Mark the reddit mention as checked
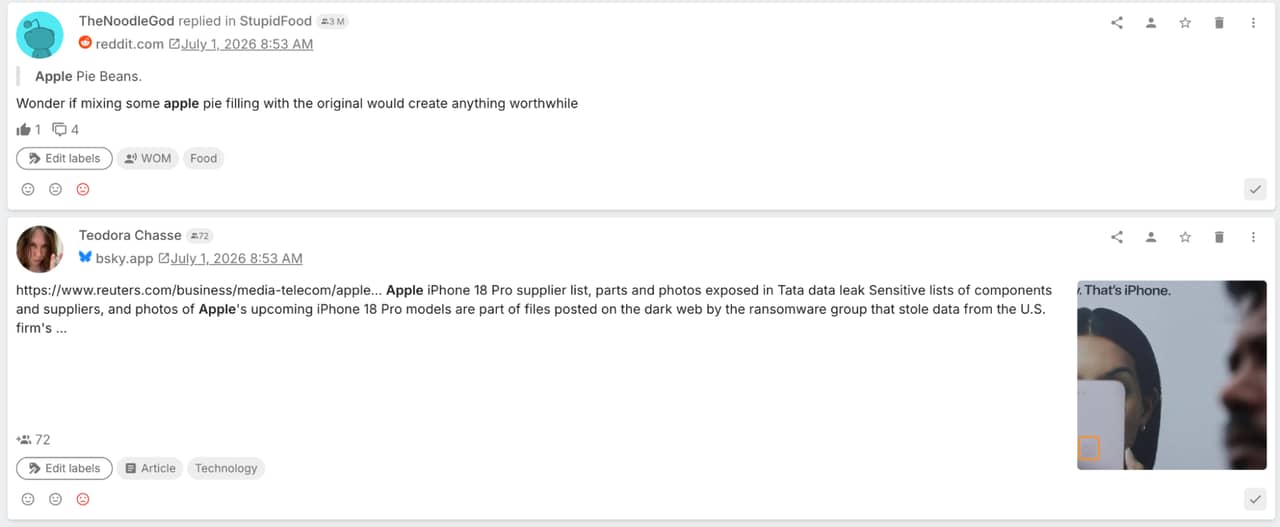This screenshot has height=527, width=1280. pyautogui.click(x=1256, y=189)
